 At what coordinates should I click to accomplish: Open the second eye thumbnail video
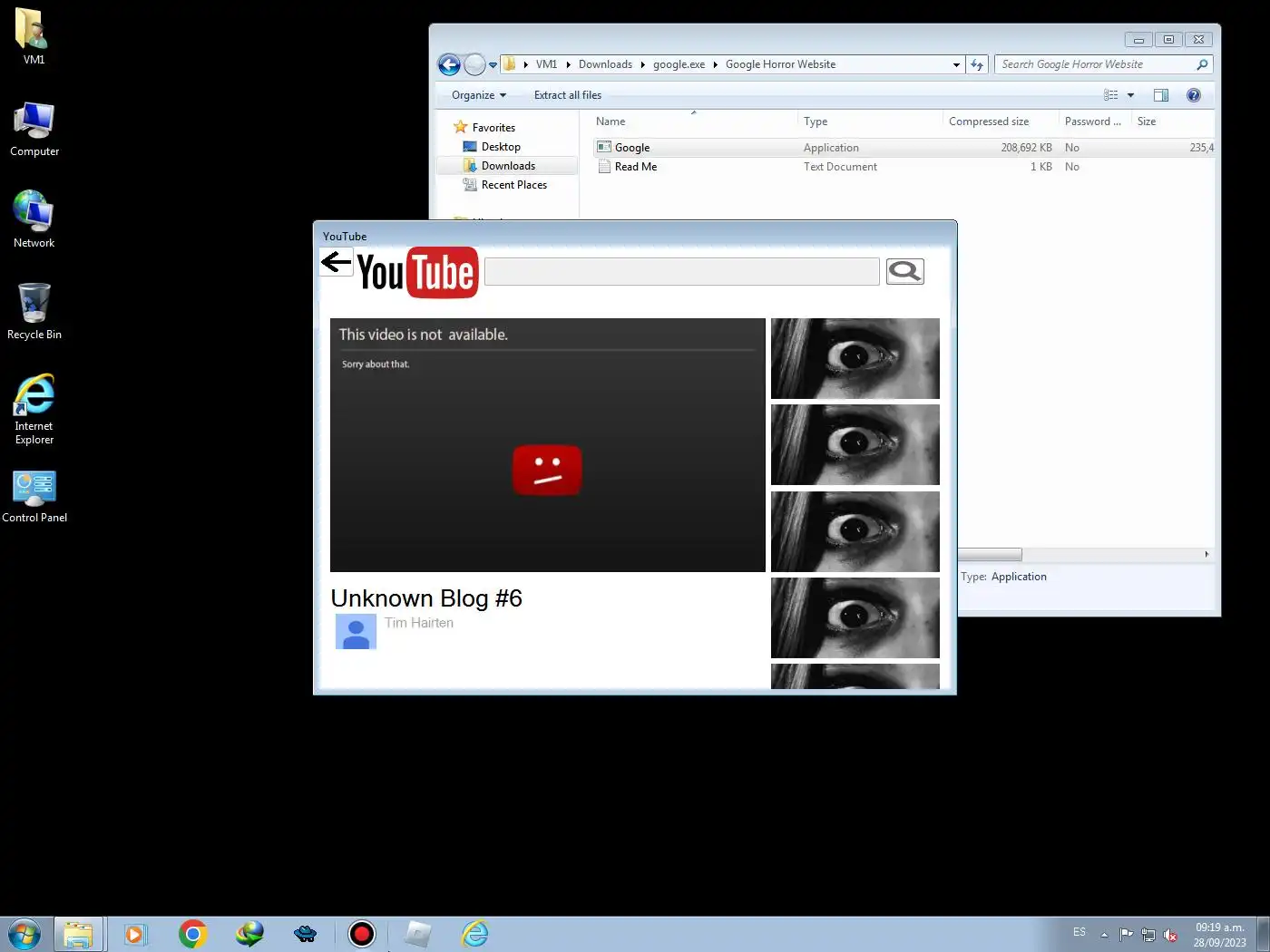click(855, 444)
